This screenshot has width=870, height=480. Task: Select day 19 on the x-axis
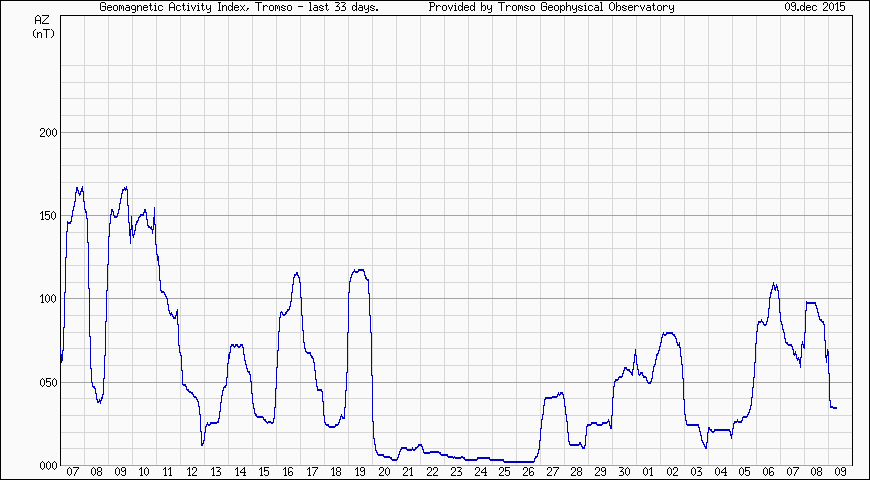360,472
